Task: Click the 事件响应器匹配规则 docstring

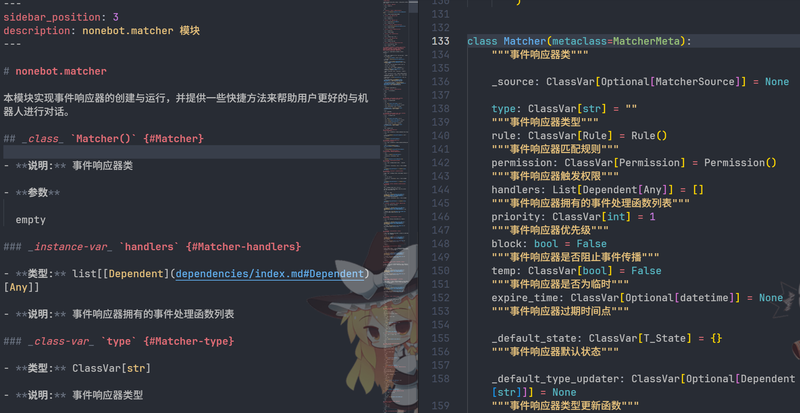Action: [x=555, y=149]
